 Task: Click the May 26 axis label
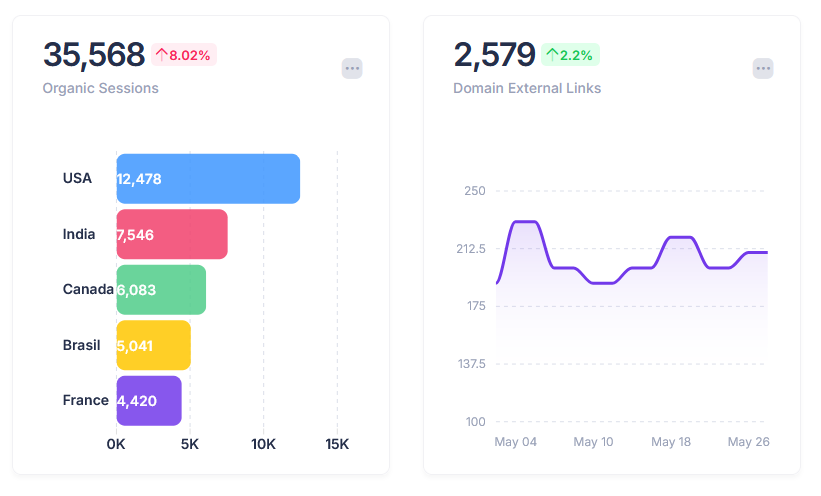pos(748,442)
